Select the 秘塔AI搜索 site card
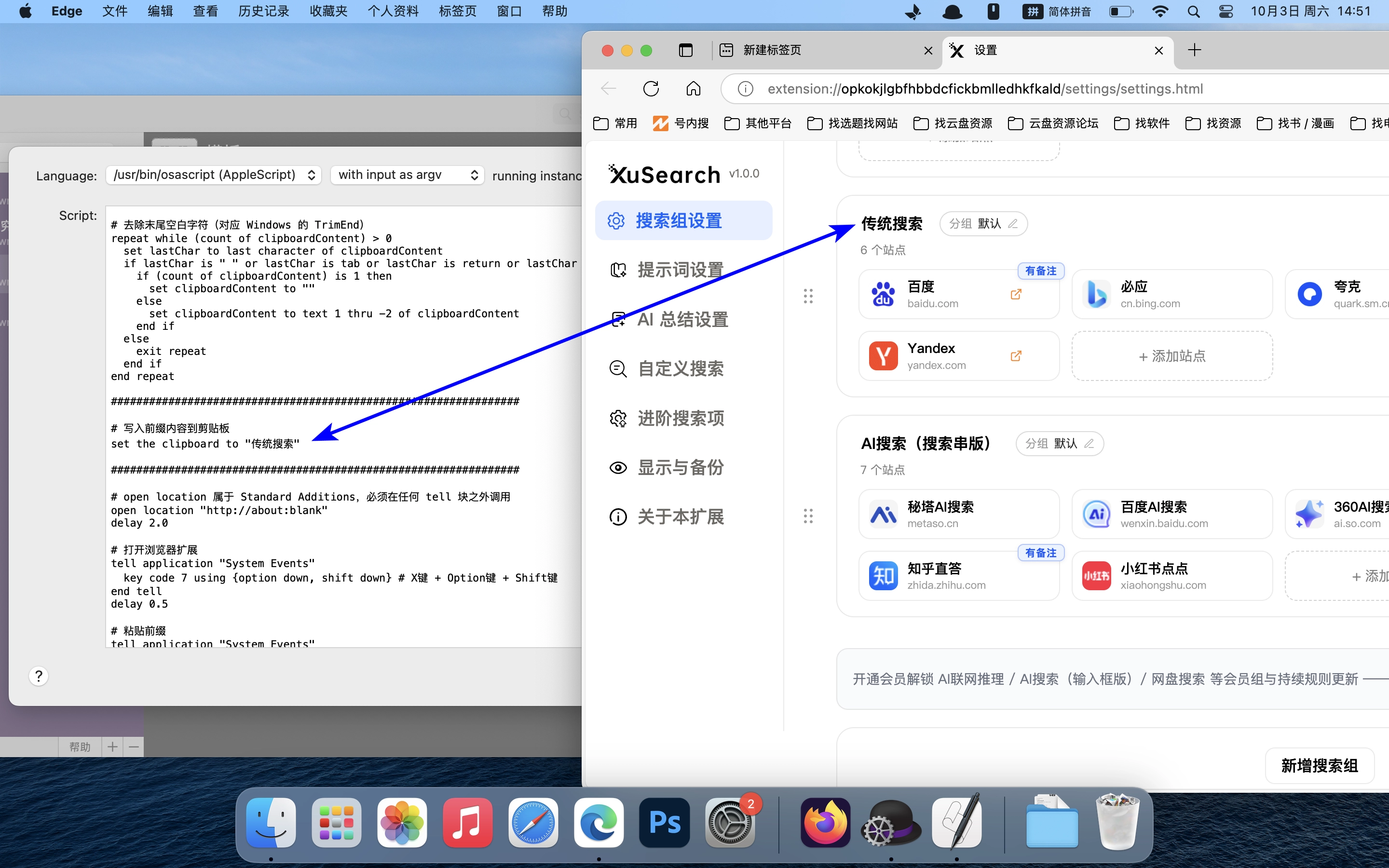This screenshot has width=1389, height=868. [959, 515]
